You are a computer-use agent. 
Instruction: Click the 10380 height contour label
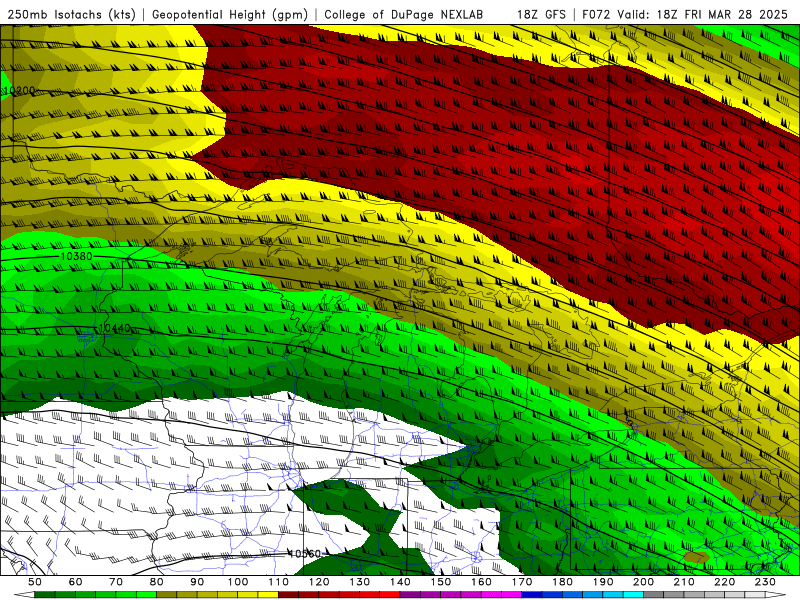(x=77, y=256)
